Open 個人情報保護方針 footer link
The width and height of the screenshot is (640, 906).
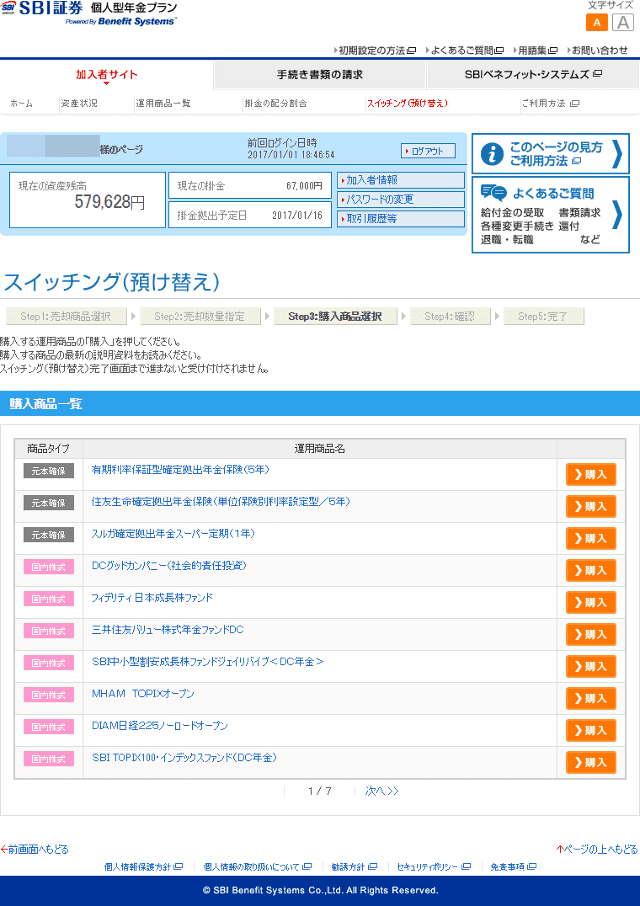click(143, 867)
